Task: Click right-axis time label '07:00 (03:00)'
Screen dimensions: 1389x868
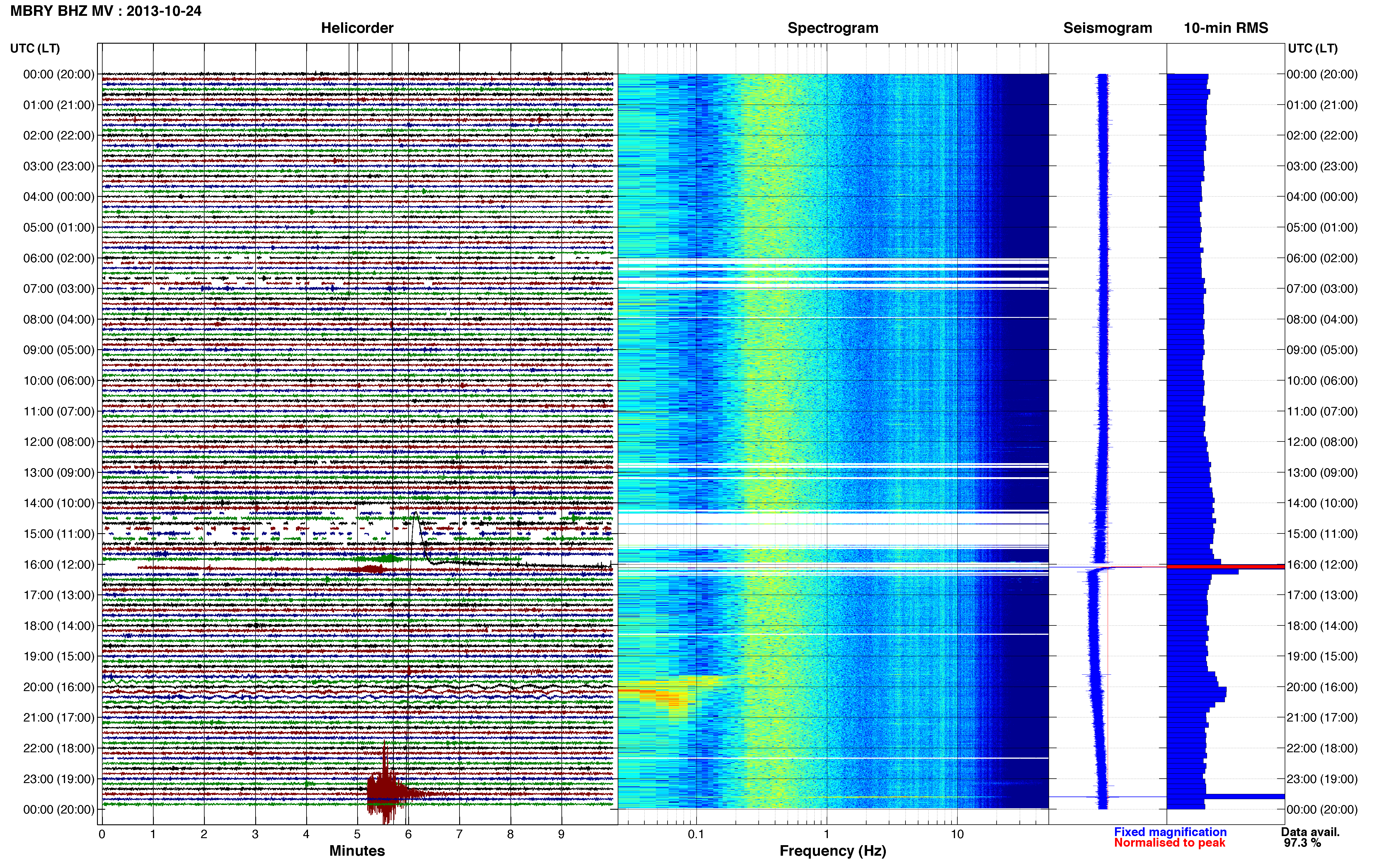Action: [1322, 289]
